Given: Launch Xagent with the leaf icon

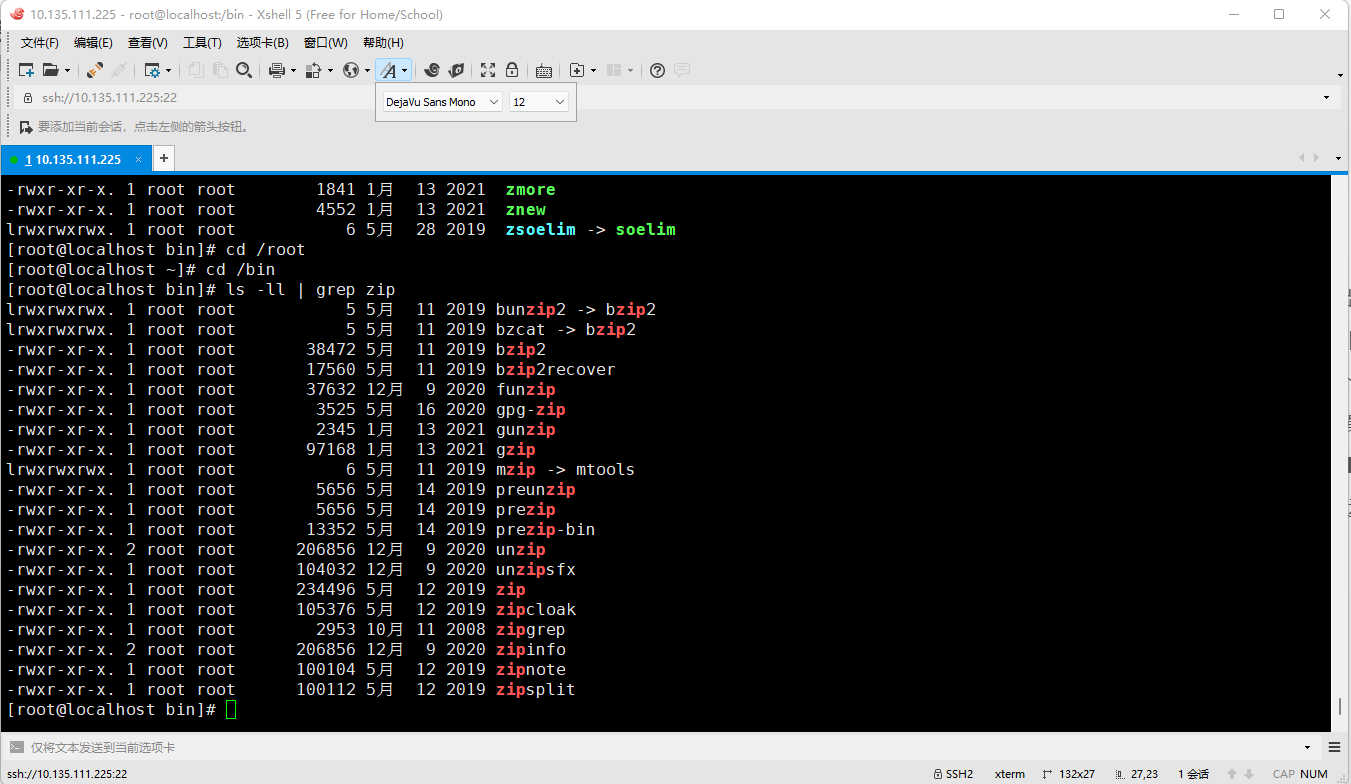Looking at the screenshot, I should (456, 70).
